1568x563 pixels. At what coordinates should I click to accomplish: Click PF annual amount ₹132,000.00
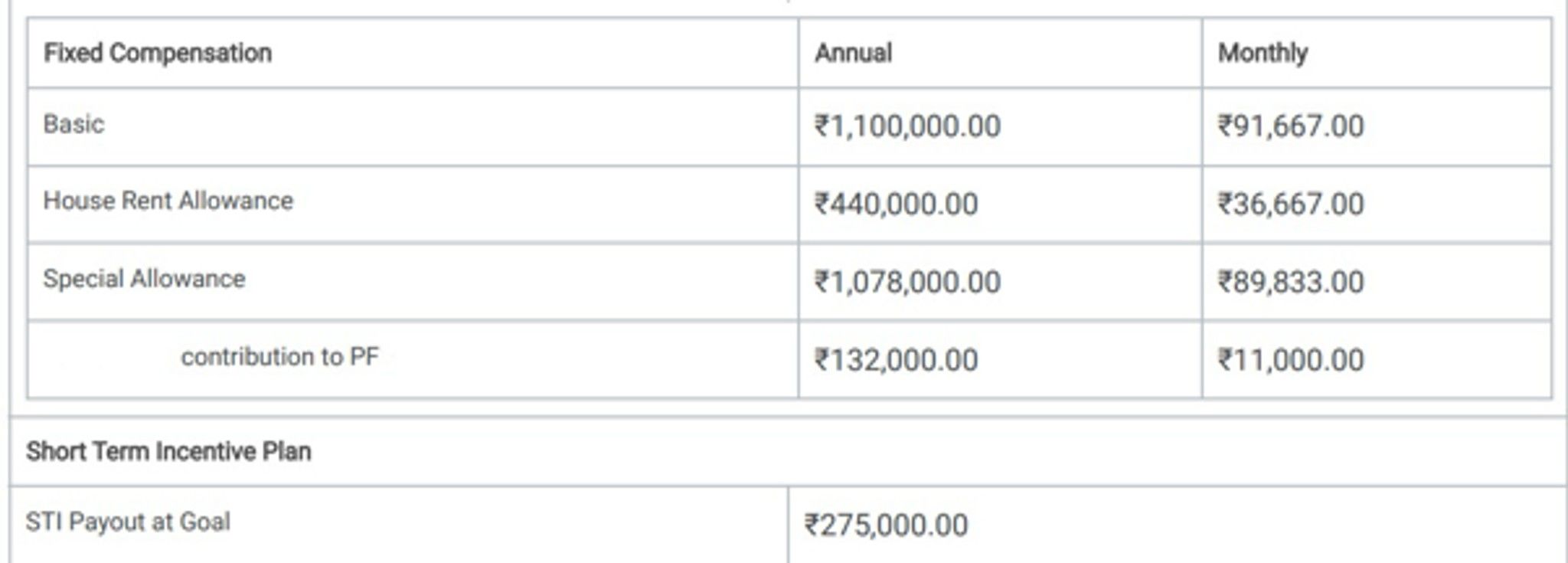point(896,360)
